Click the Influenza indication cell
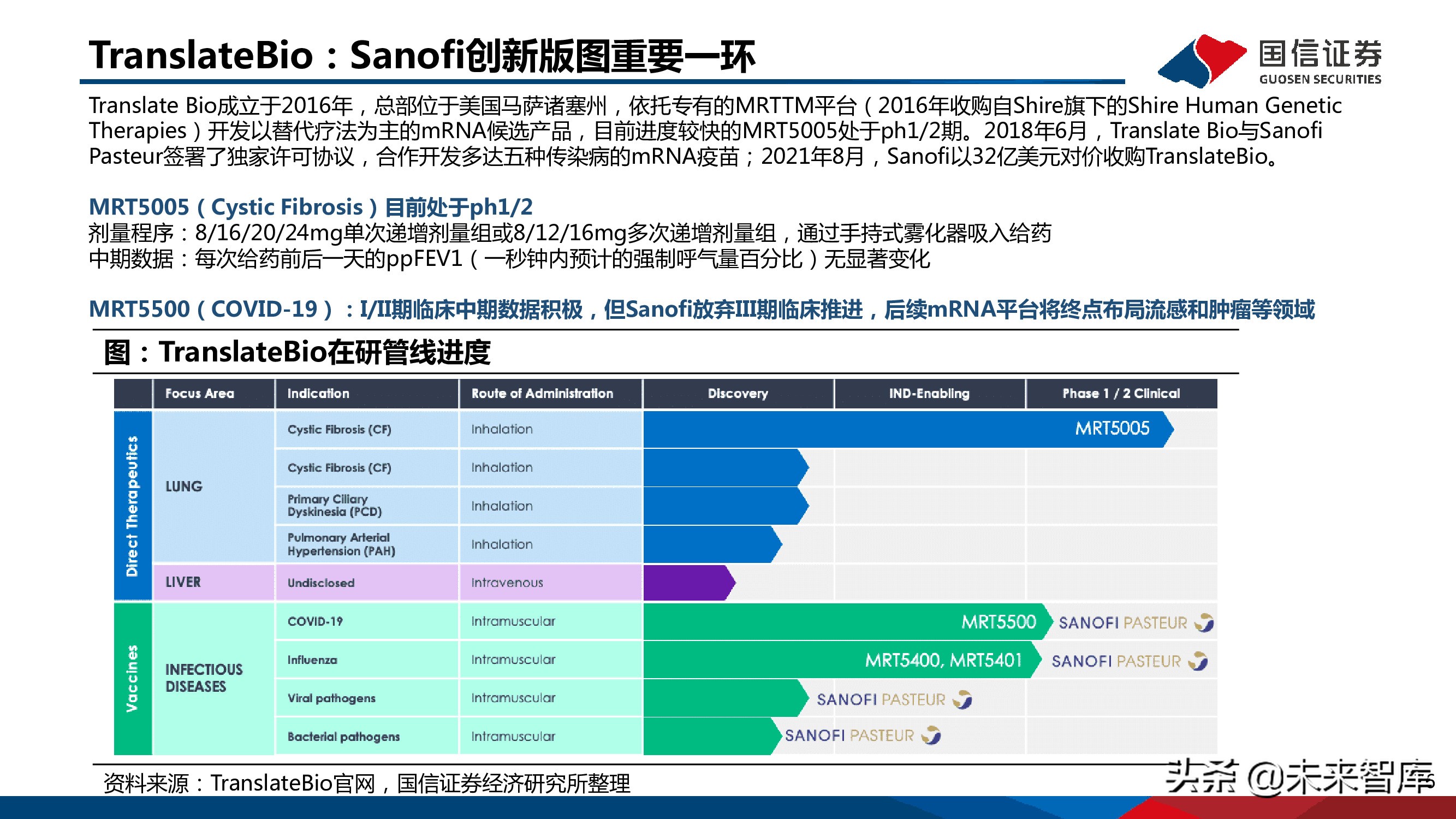This screenshot has height=819, width=1456. (367, 660)
